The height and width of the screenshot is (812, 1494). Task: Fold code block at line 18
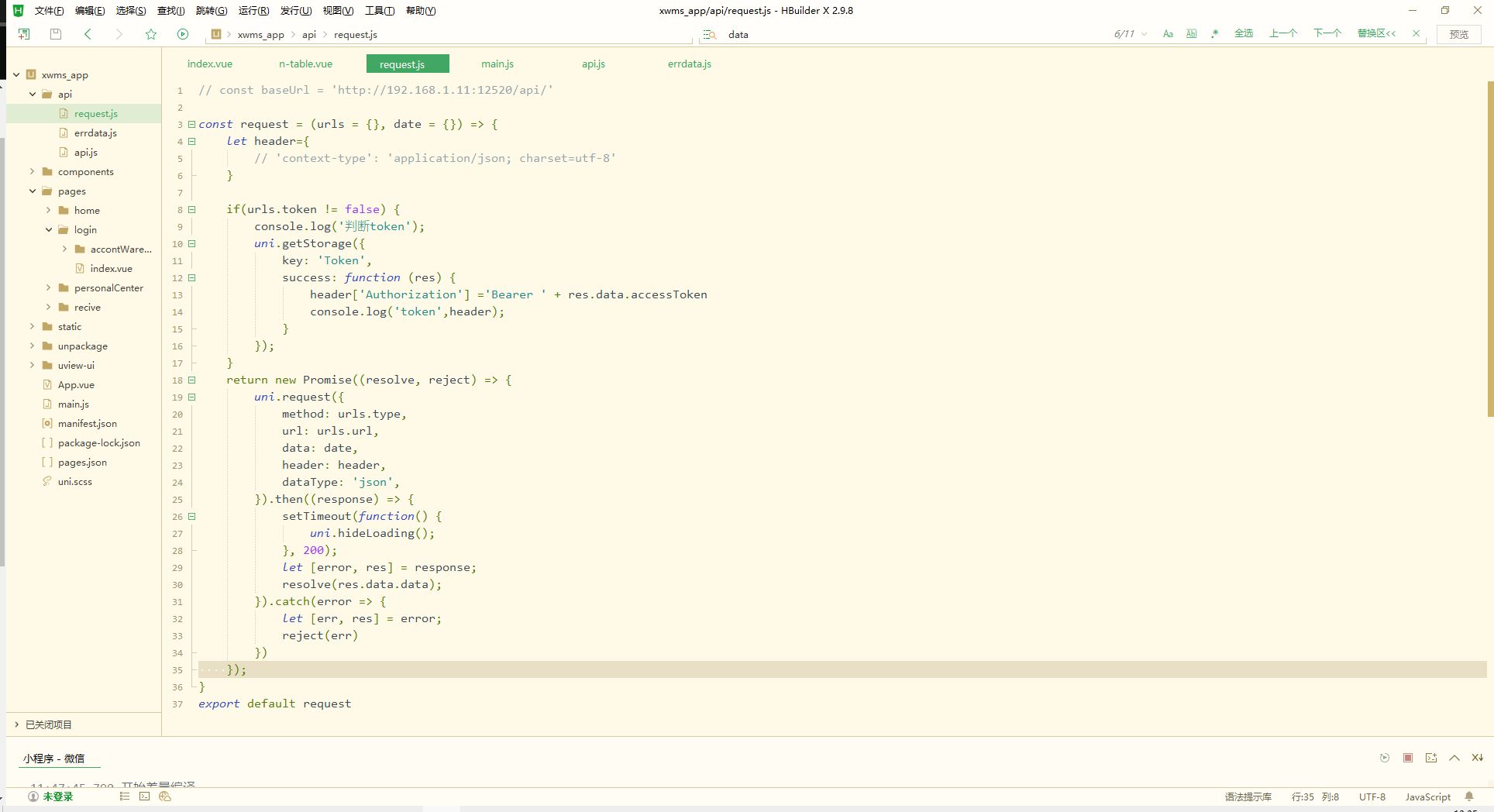point(191,380)
